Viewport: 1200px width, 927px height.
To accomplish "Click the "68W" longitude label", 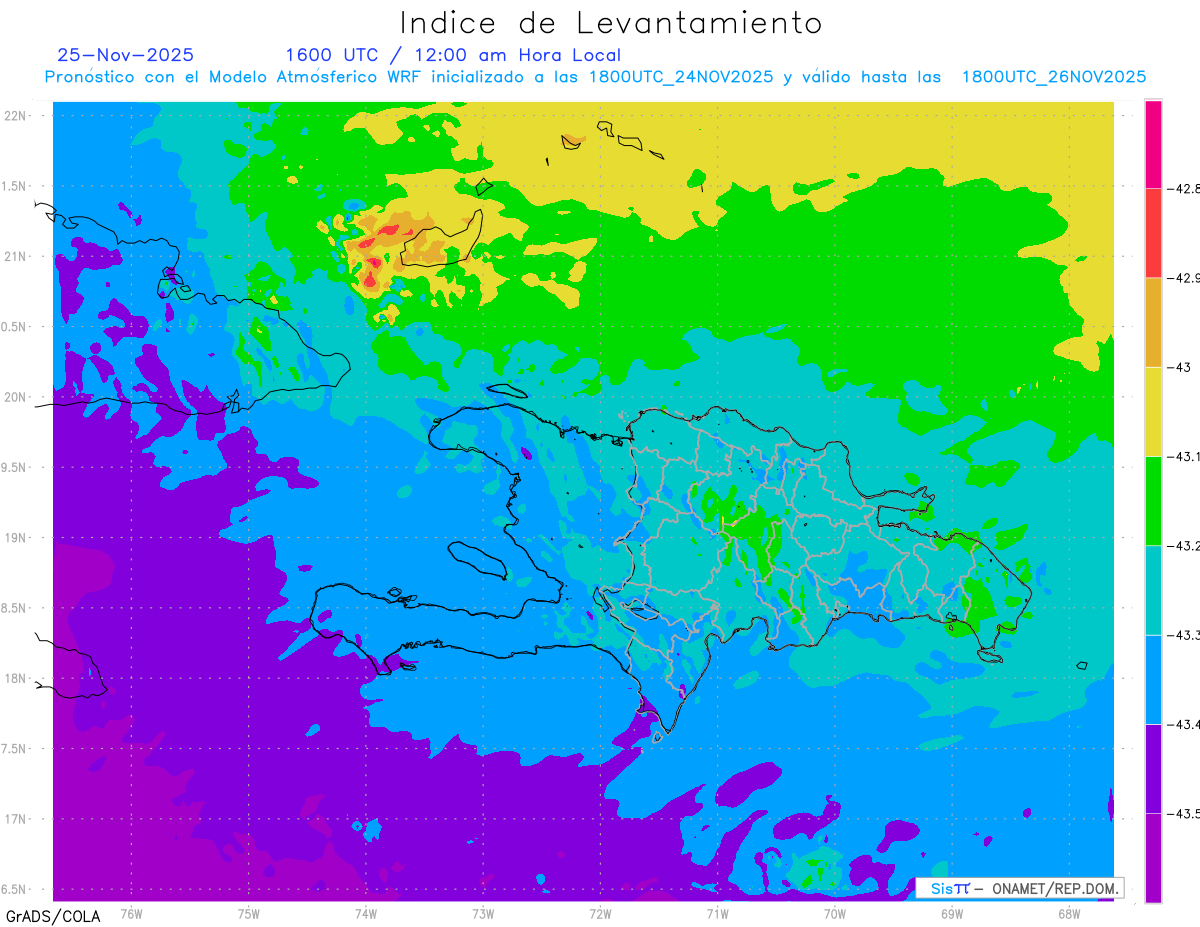I will coord(1069,913).
